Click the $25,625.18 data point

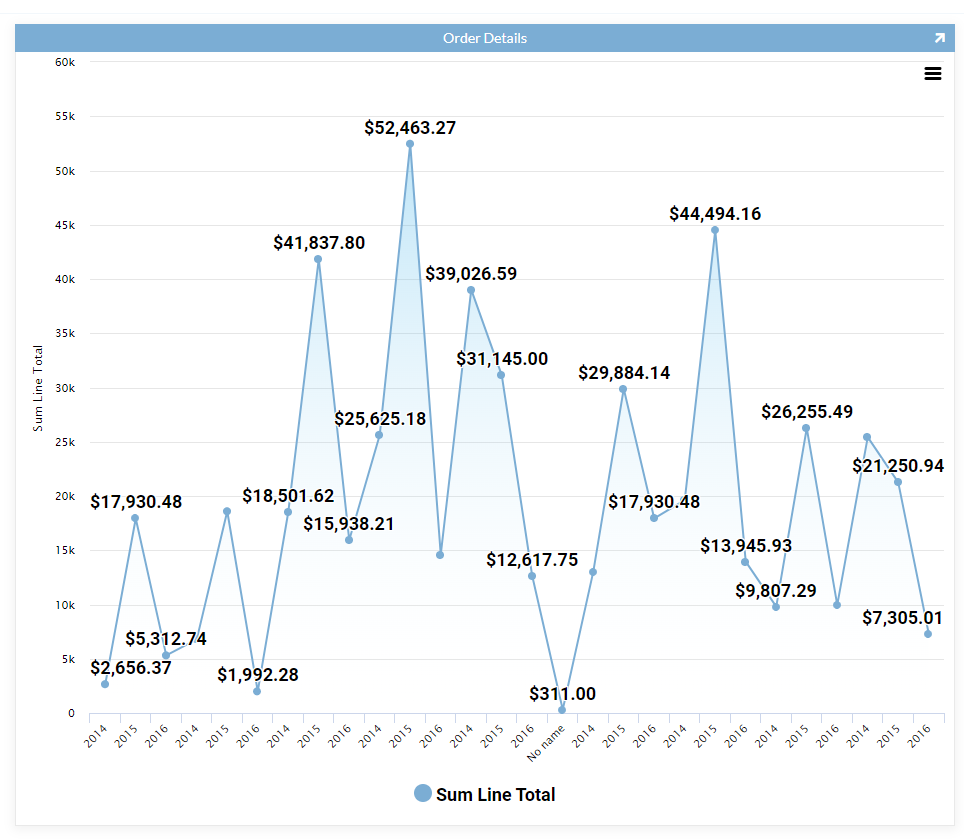[x=379, y=435]
